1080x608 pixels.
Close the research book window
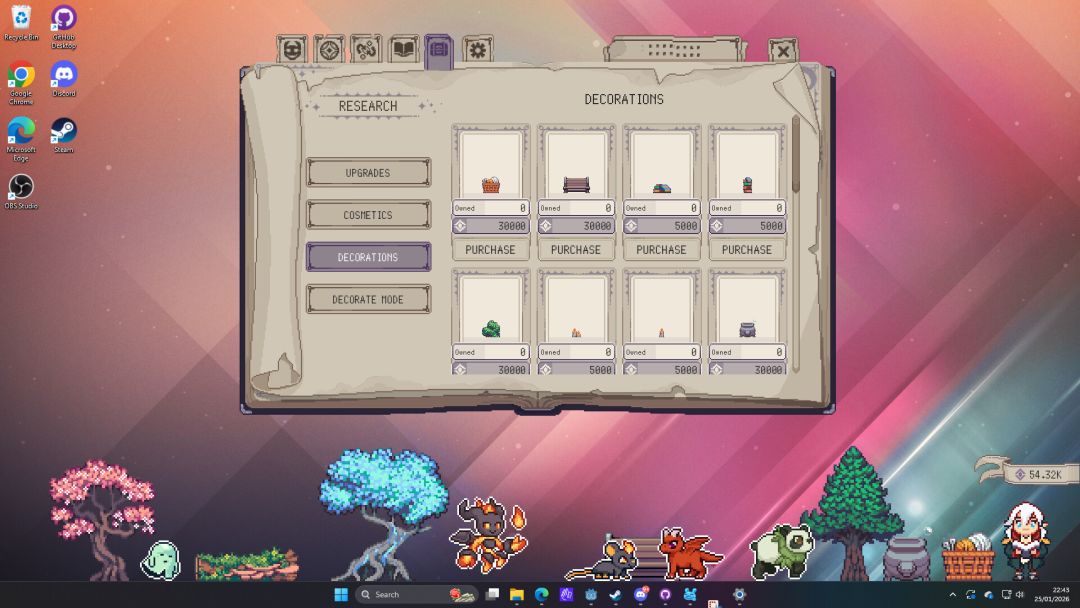coord(783,51)
